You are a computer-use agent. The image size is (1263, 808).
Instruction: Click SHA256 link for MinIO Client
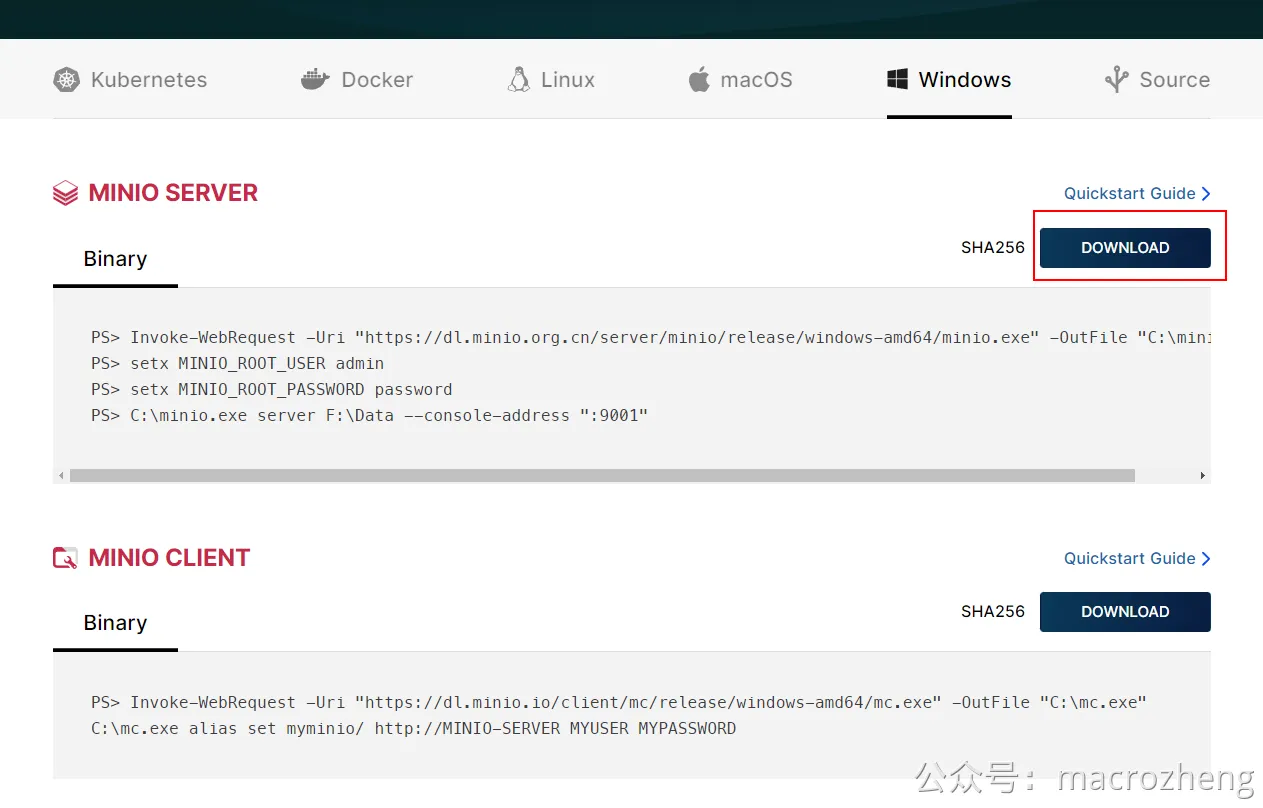pos(993,612)
